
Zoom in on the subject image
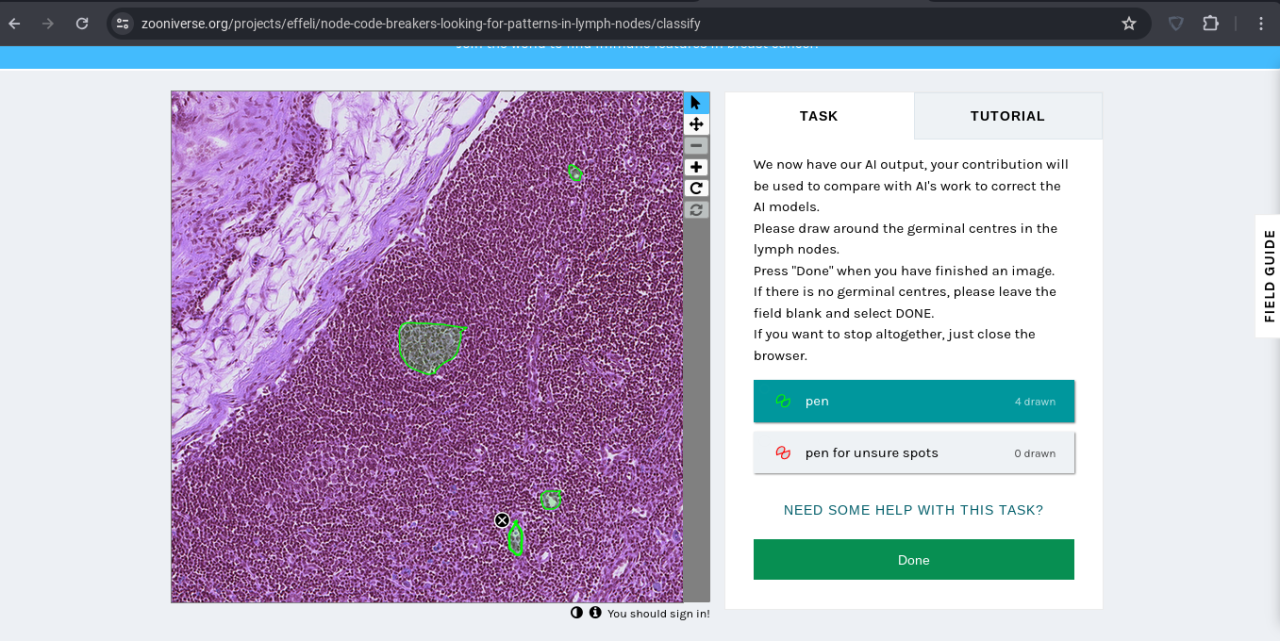(x=696, y=167)
